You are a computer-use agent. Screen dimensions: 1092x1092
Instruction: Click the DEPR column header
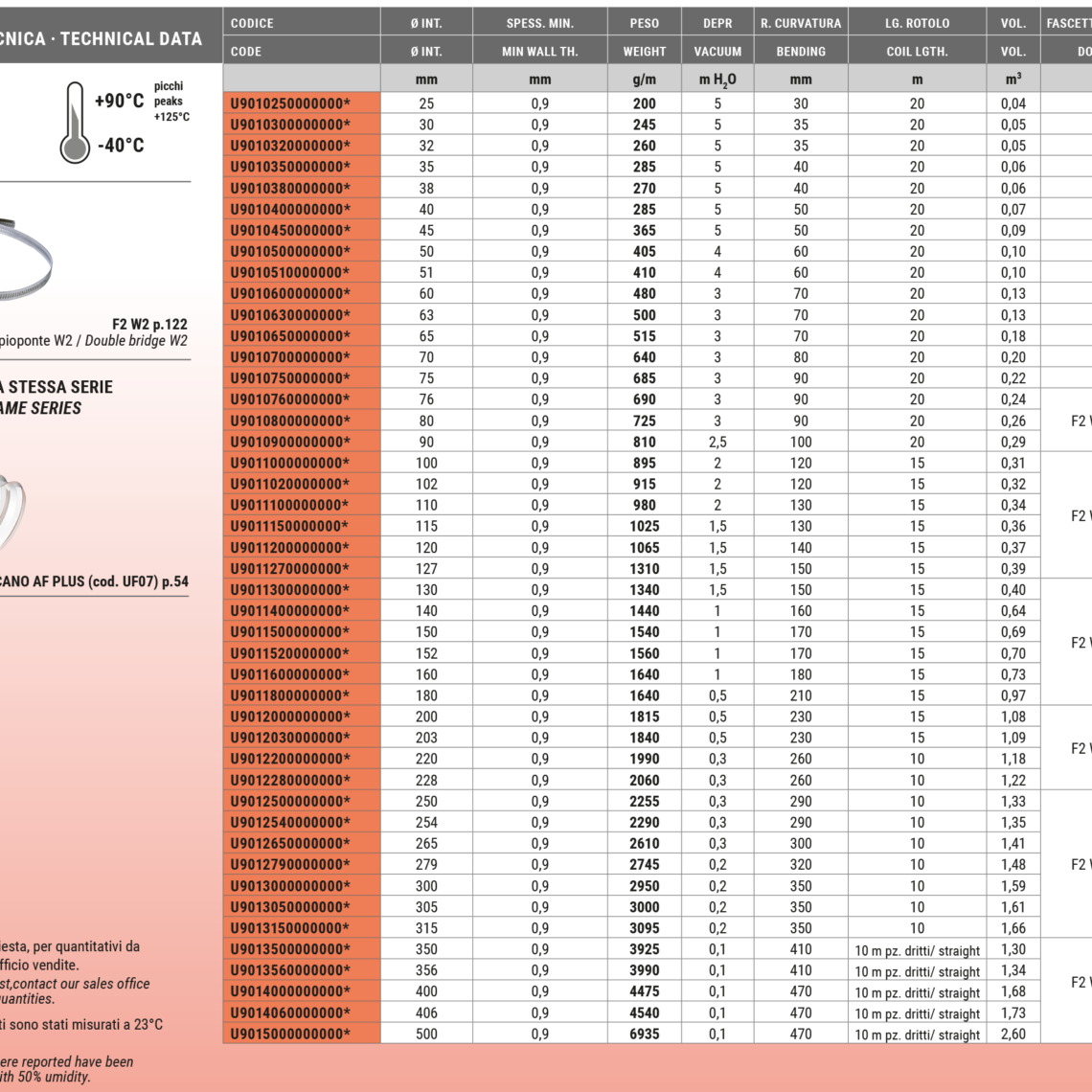717,23
